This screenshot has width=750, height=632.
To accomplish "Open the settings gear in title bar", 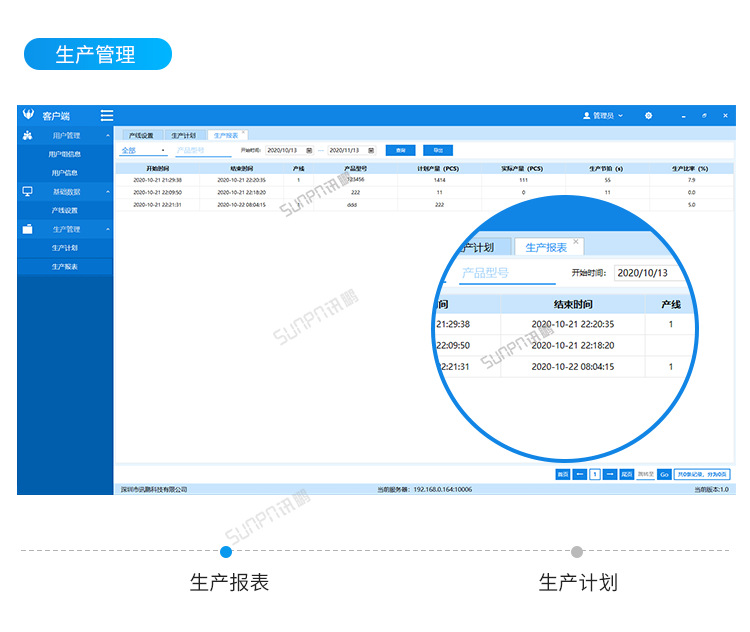I will (648, 115).
